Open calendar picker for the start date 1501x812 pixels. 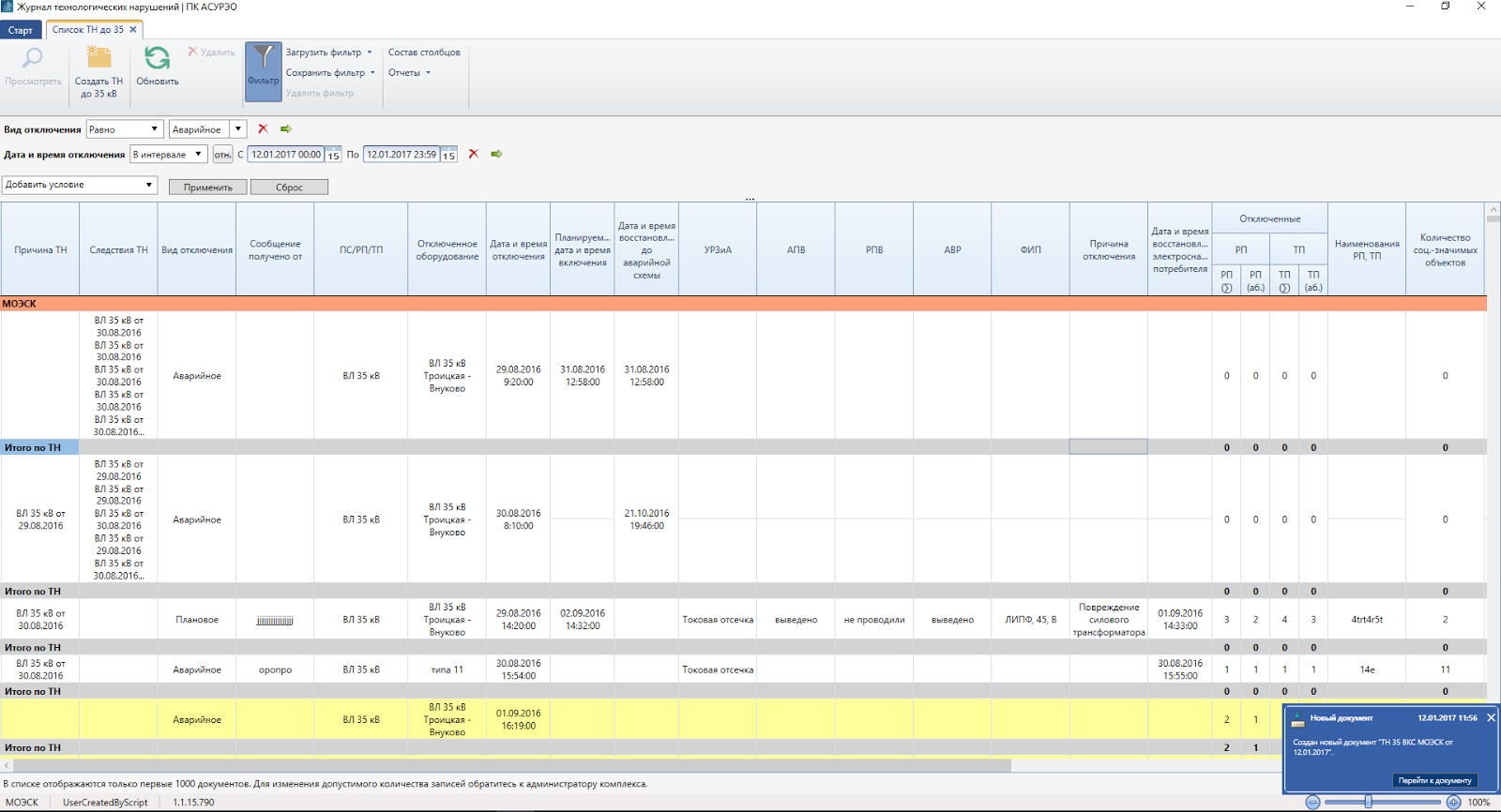point(333,156)
